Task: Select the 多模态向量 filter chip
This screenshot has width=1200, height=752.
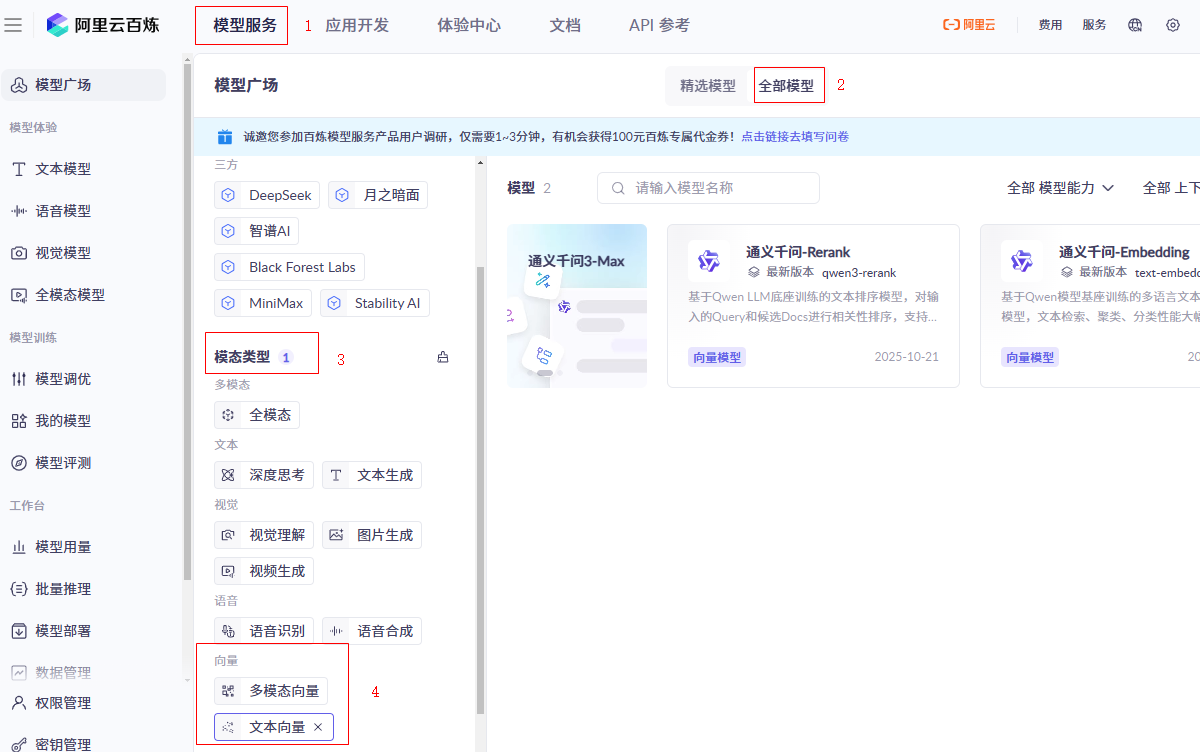Action: point(271,691)
